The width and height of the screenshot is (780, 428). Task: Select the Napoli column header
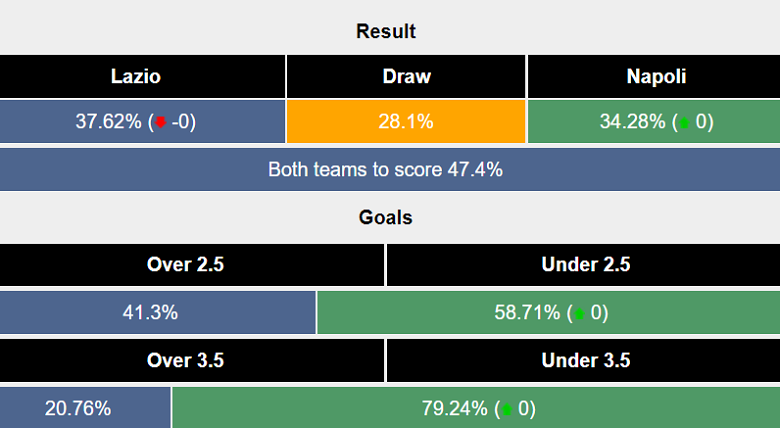coord(652,76)
